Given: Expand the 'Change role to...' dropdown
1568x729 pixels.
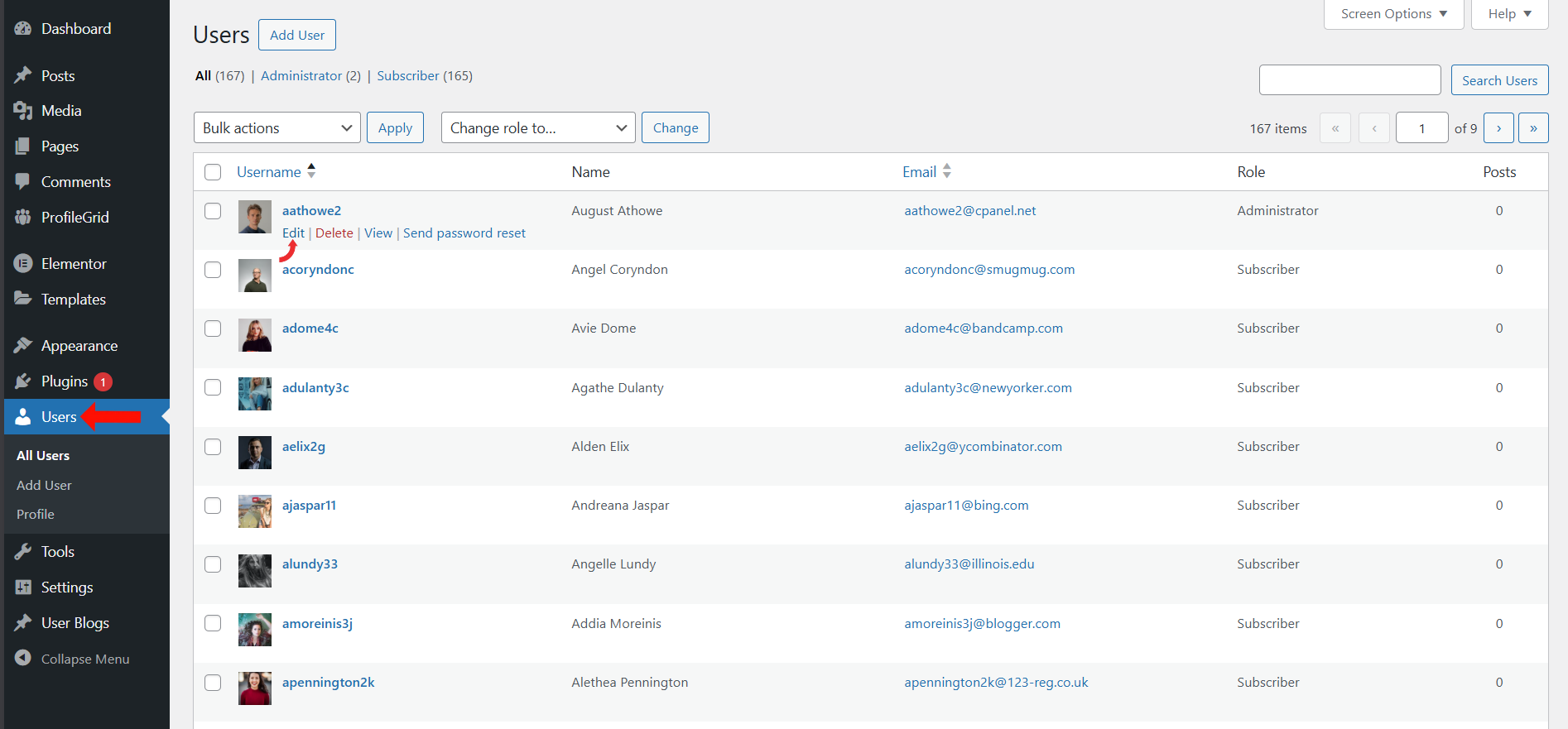Looking at the screenshot, I should click(x=537, y=128).
